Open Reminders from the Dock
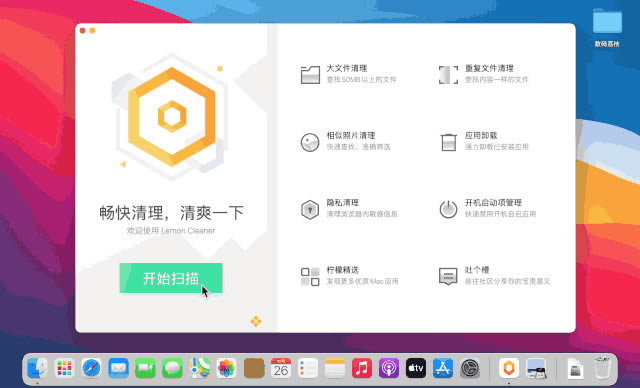The width and height of the screenshot is (640, 388). [x=308, y=368]
